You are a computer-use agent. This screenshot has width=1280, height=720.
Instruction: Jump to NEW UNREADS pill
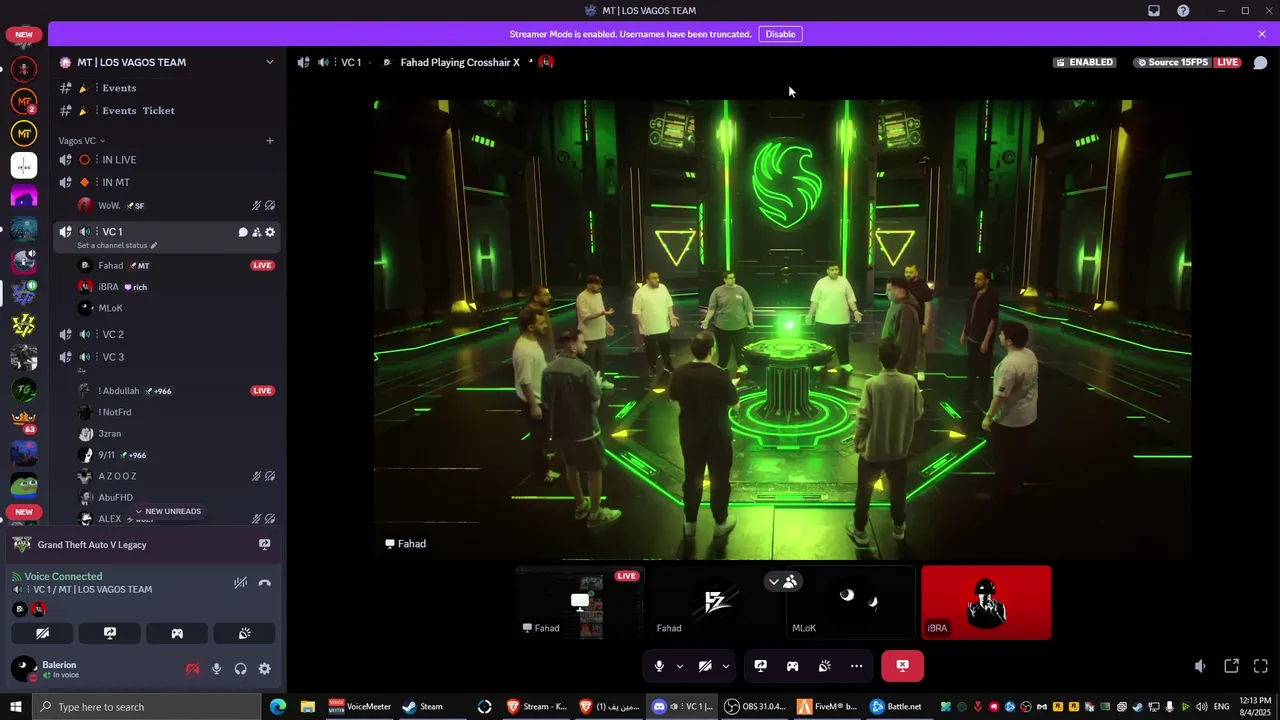coord(168,511)
